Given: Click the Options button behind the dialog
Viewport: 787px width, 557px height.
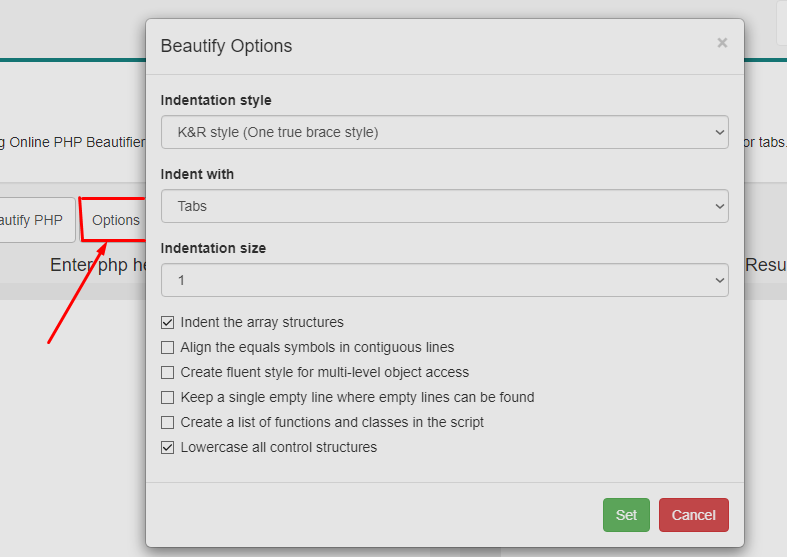Looking at the screenshot, I should tap(115, 220).
